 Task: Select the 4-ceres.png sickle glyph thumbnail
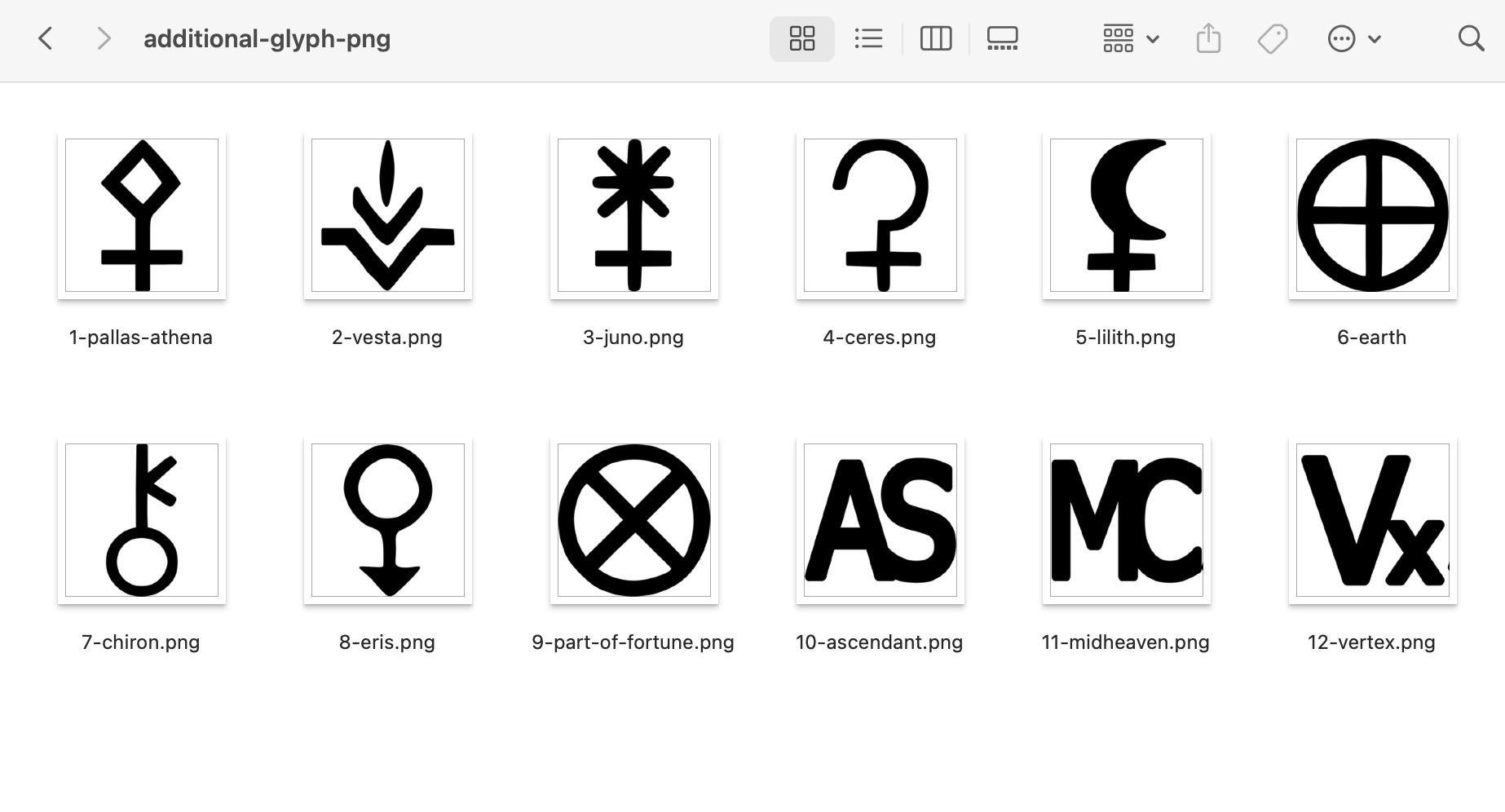(880, 215)
